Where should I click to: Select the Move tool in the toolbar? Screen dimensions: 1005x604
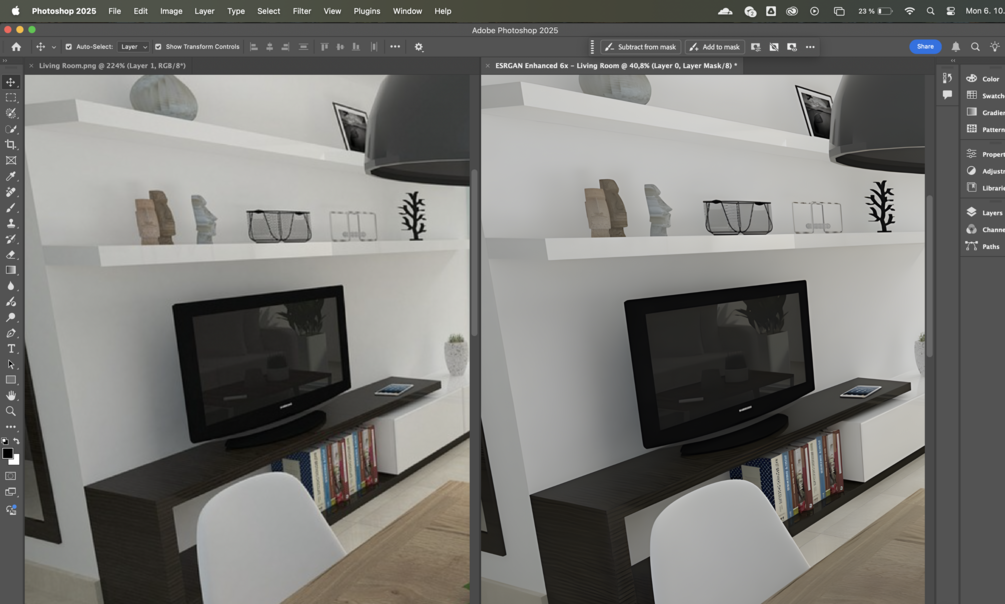click(x=11, y=82)
